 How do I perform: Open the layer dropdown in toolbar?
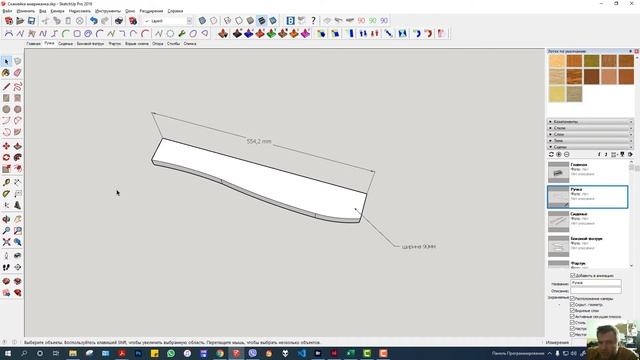[189, 21]
